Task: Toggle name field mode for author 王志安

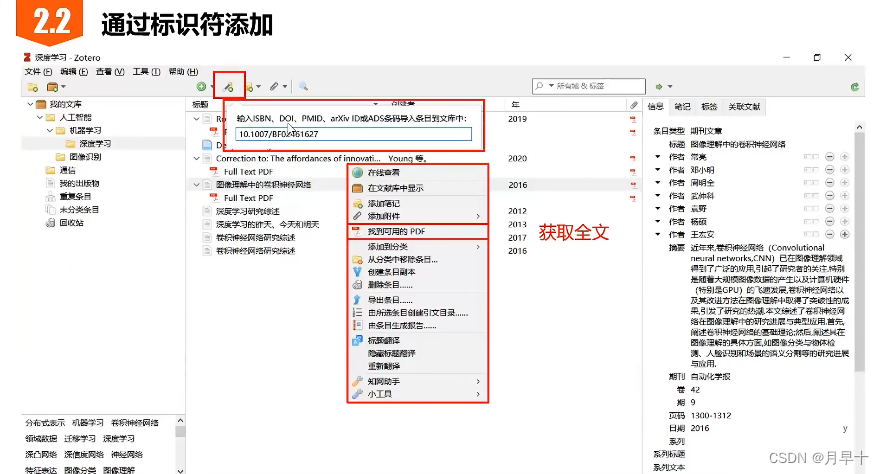Action: [811, 234]
